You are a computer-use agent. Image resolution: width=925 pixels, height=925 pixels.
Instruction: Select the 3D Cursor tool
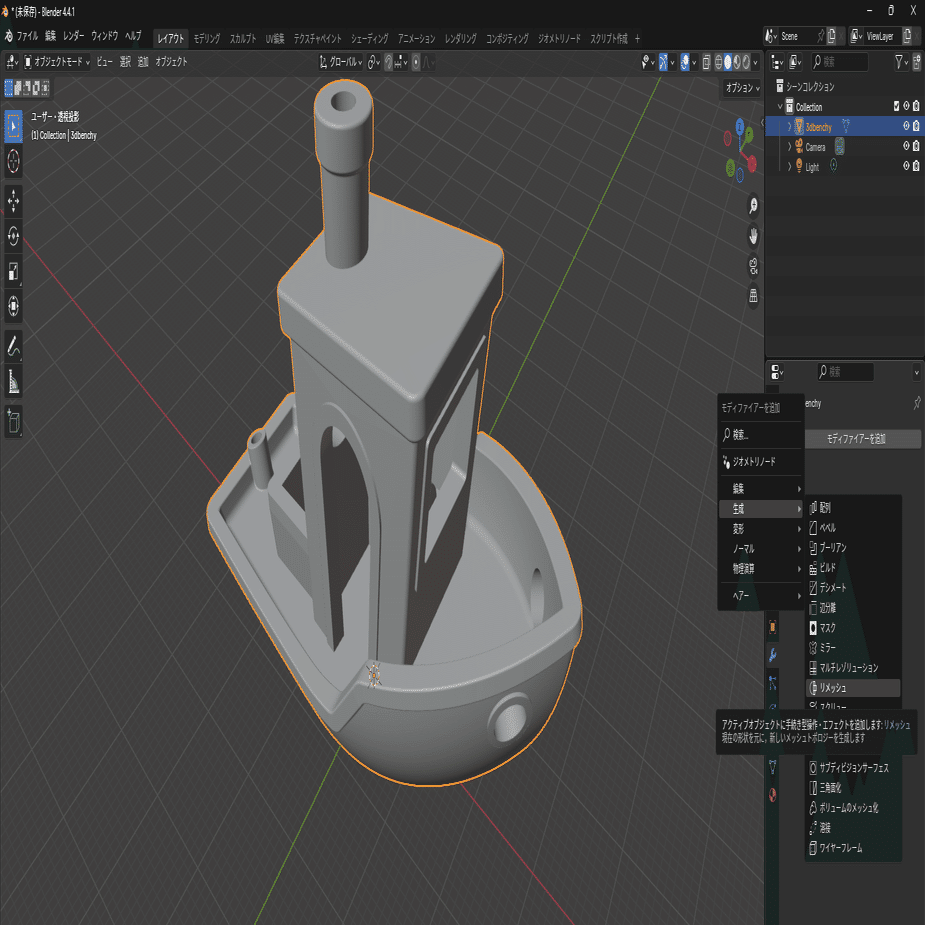click(x=13, y=161)
